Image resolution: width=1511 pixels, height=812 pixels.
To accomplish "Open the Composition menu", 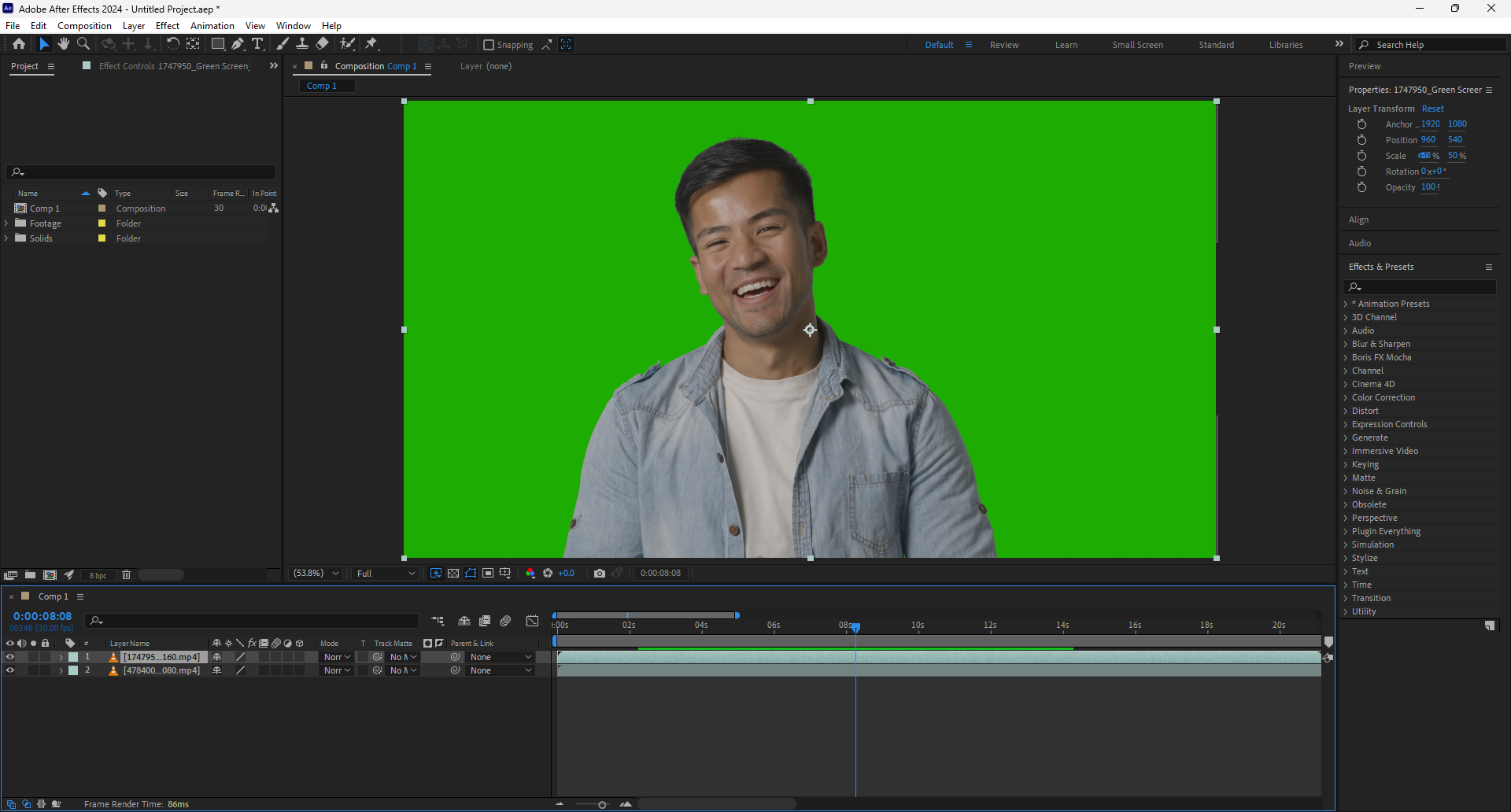I will (x=84, y=26).
